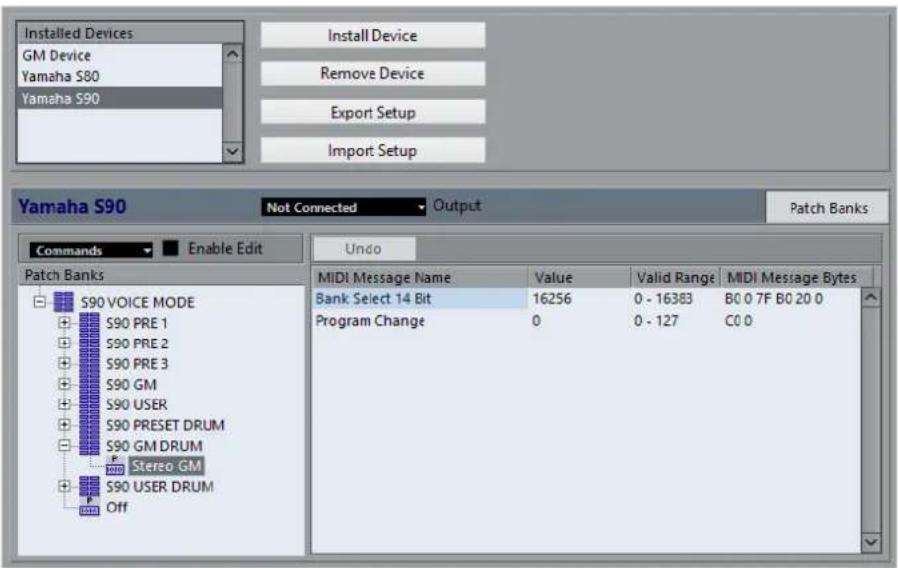Image resolution: width=898 pixels, height=568 pixels.
Task: Click the 0 - 127 valid range cell
Action: (656, 321)
